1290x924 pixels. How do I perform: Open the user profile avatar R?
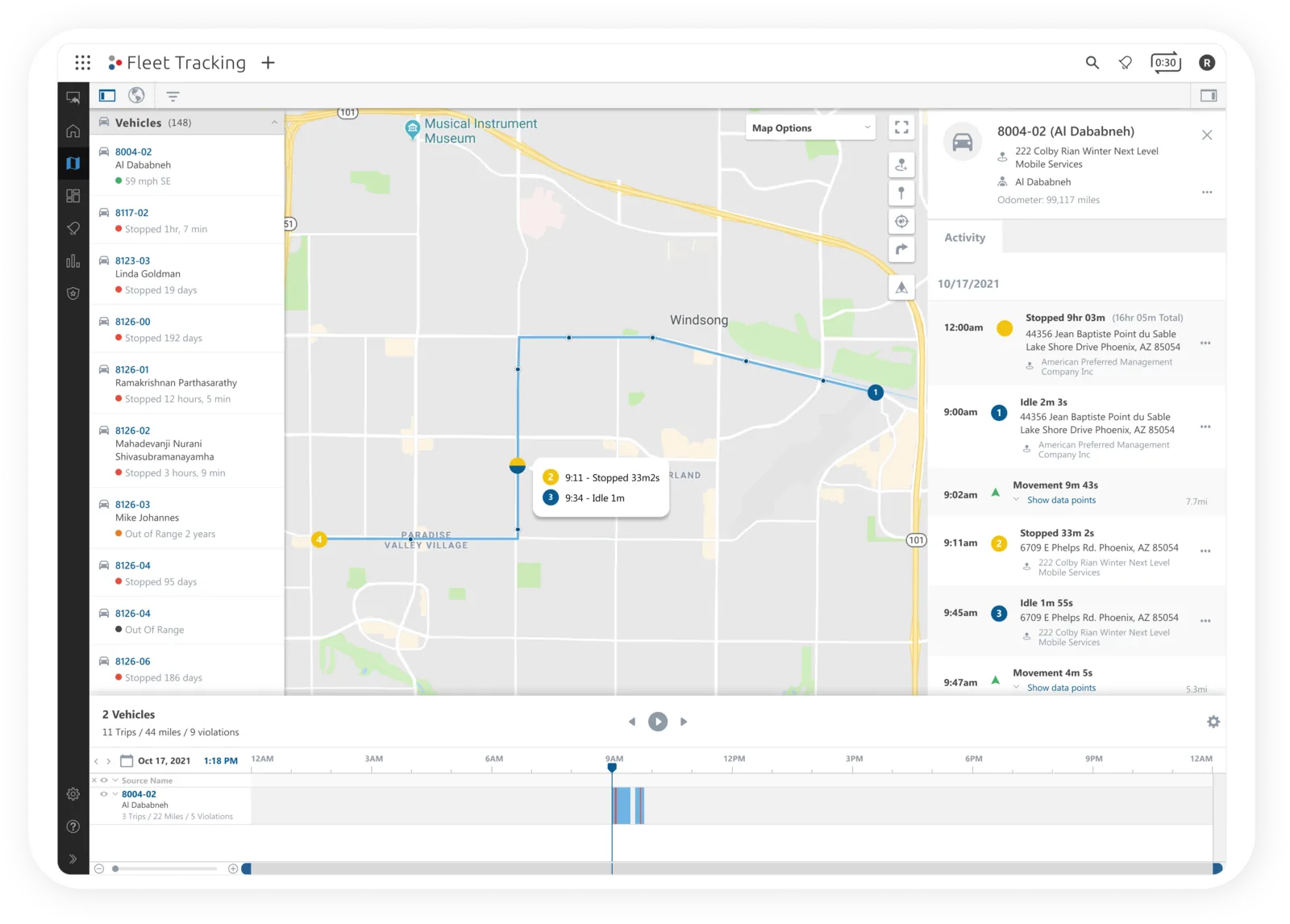(1207, 62)
